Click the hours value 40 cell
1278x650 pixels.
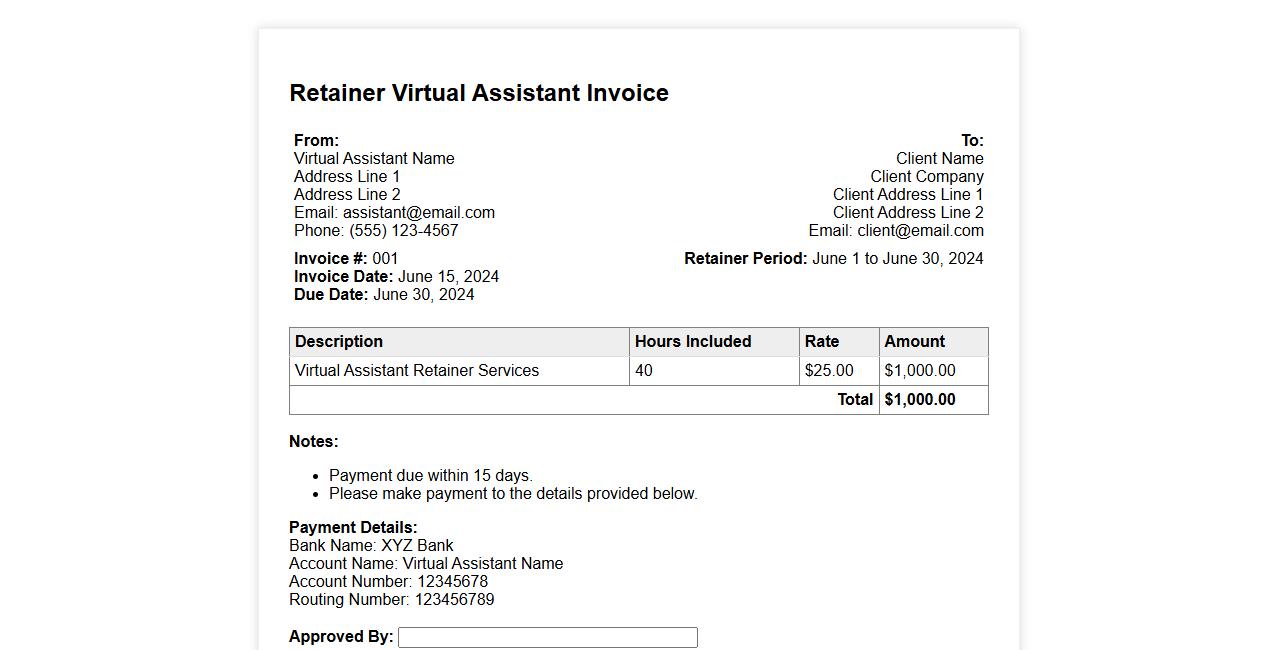pos(644,371)
